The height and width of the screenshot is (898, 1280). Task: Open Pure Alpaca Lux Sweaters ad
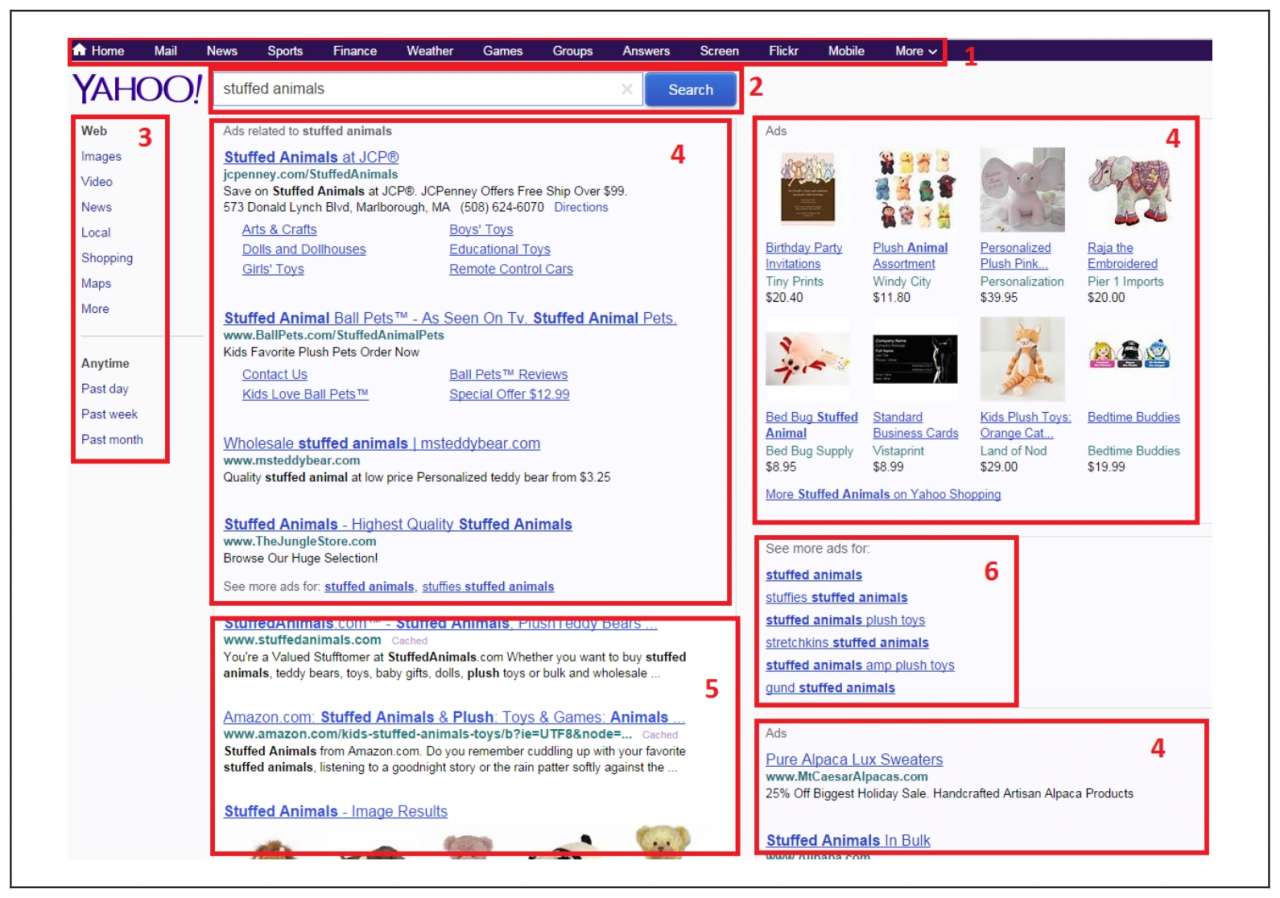pos(854,759)
